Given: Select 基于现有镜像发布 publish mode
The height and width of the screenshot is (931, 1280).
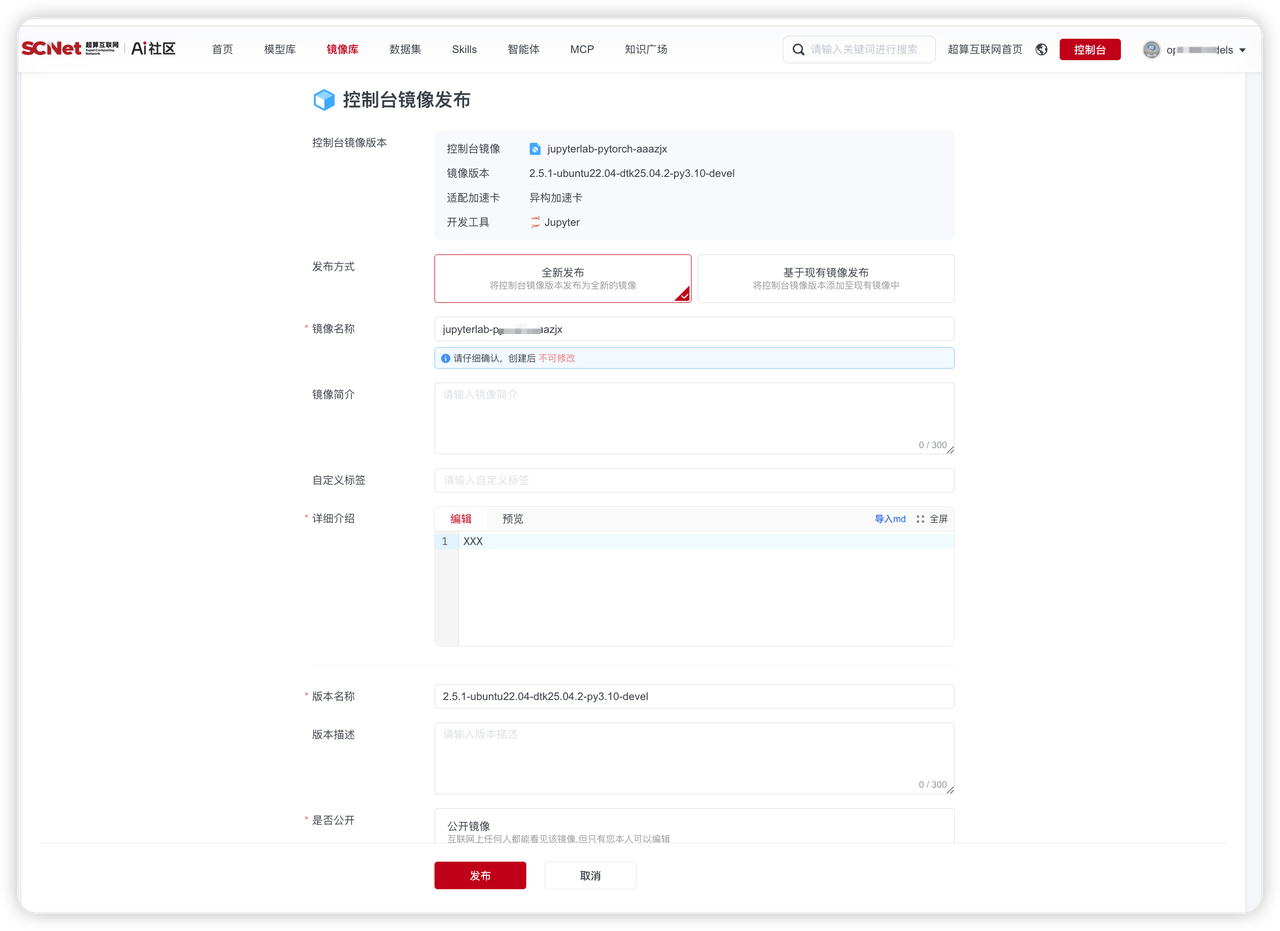Looking at the screenshot, I should point(826,278).
